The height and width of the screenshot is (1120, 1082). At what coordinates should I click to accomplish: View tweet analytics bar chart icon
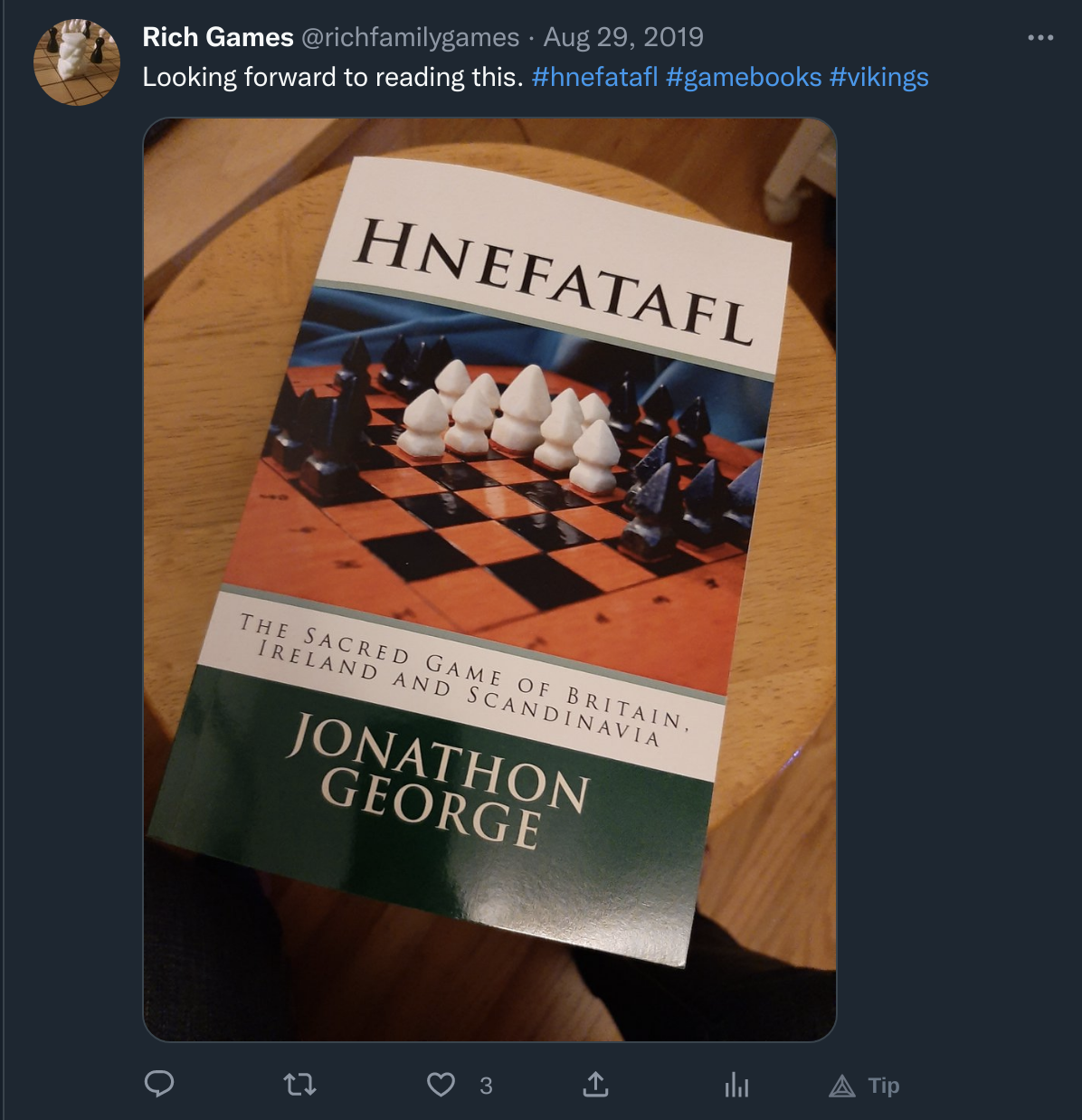pos(736,1085)
